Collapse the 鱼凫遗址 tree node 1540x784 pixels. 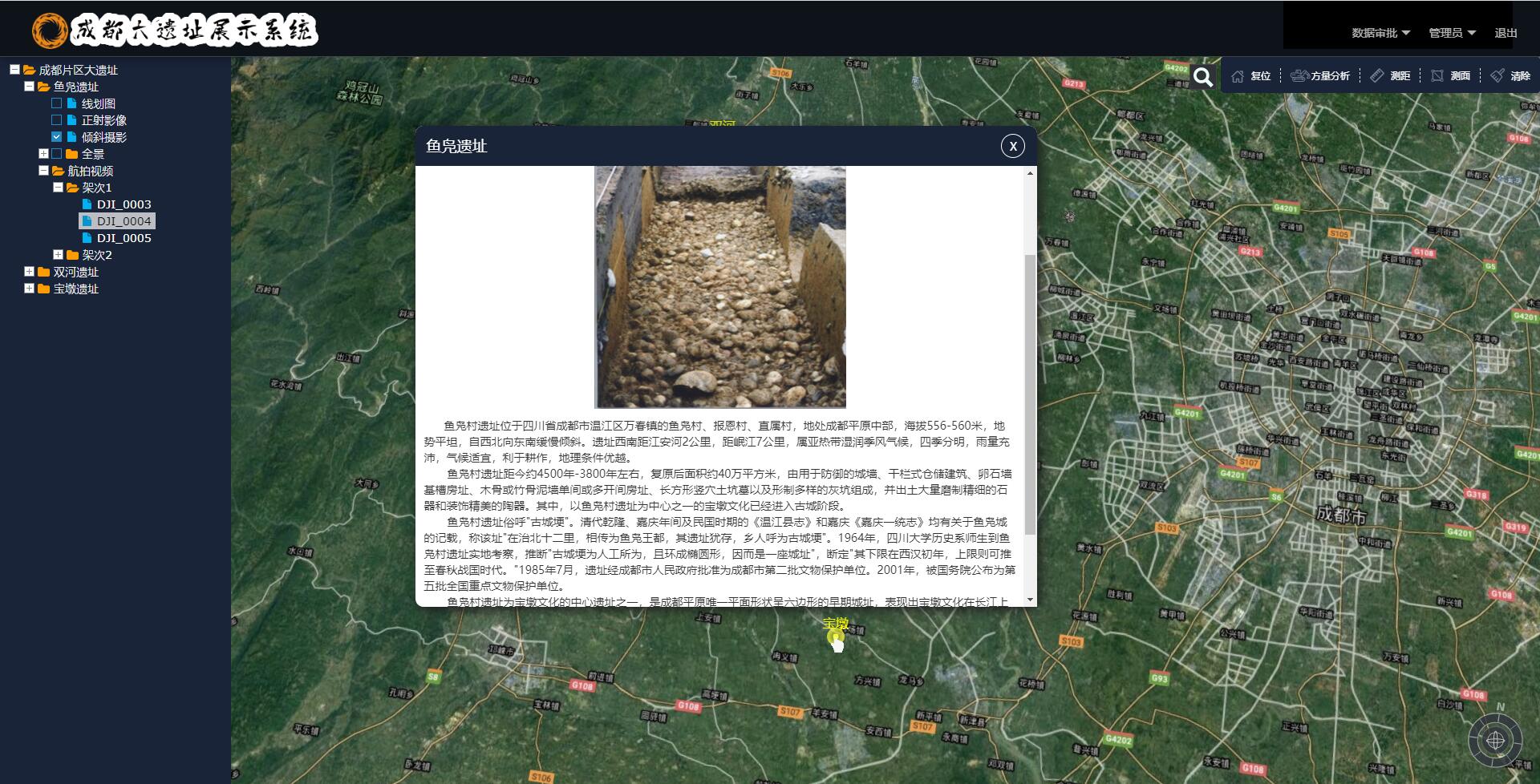(x=29, y=87)
